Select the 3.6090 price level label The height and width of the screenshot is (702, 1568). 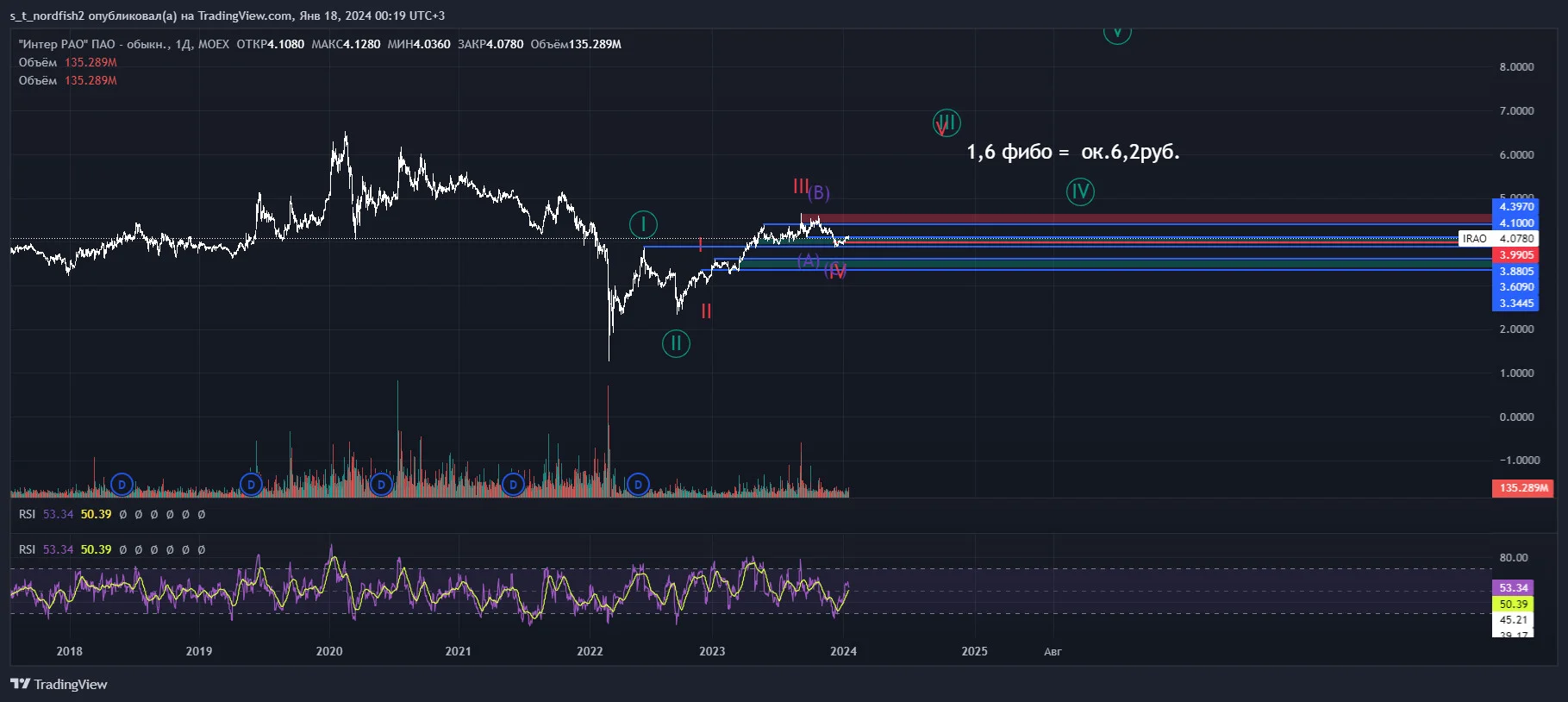(x=1515, y=287)
